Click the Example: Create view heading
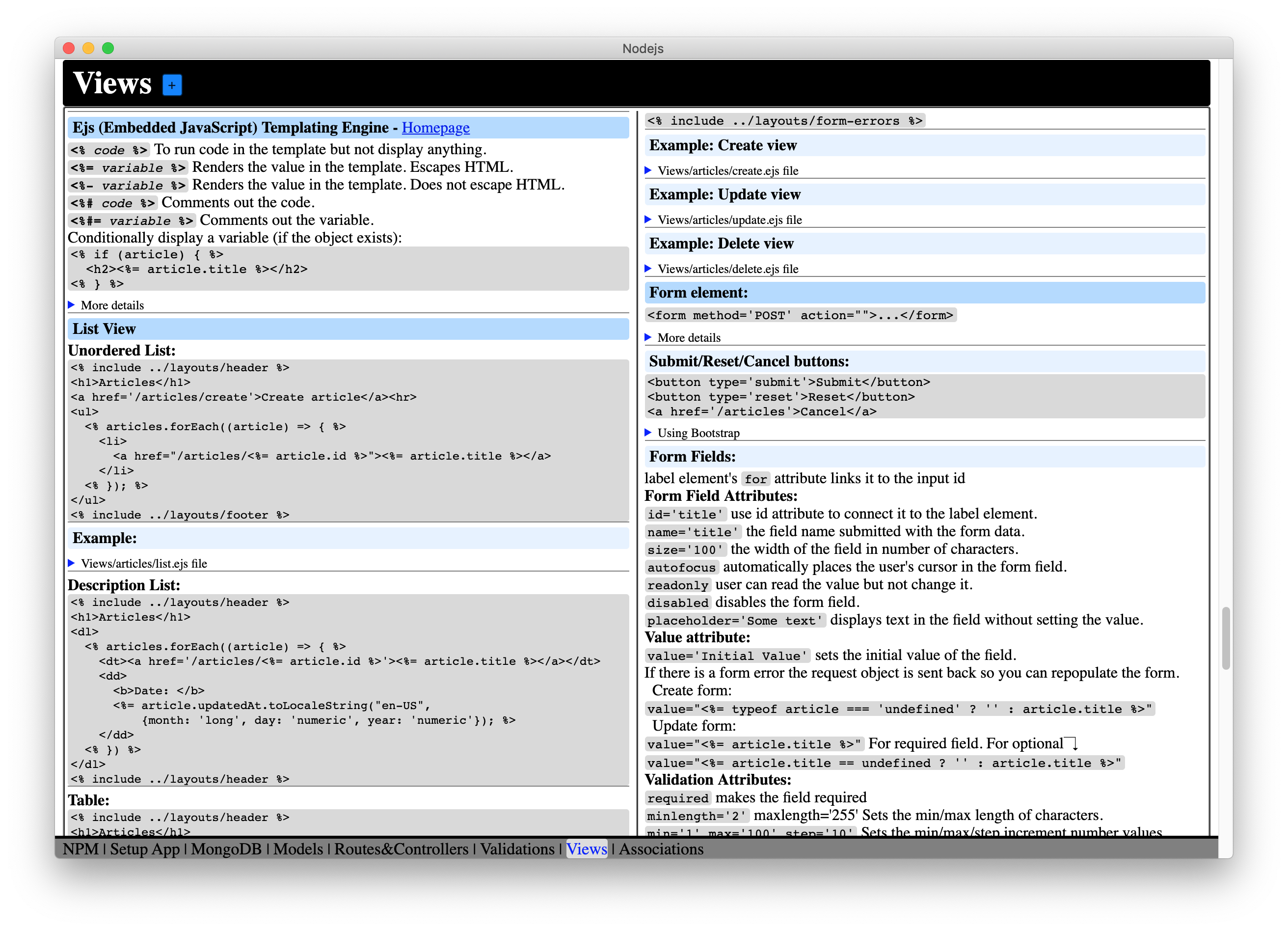Screen dimensions: 1288x931 coord(925,145)
